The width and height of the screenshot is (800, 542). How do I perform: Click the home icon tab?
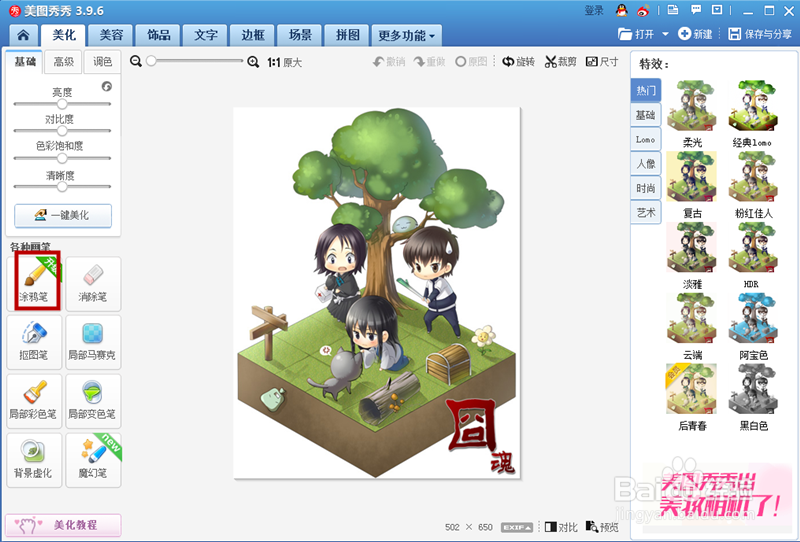coord(23,35)
